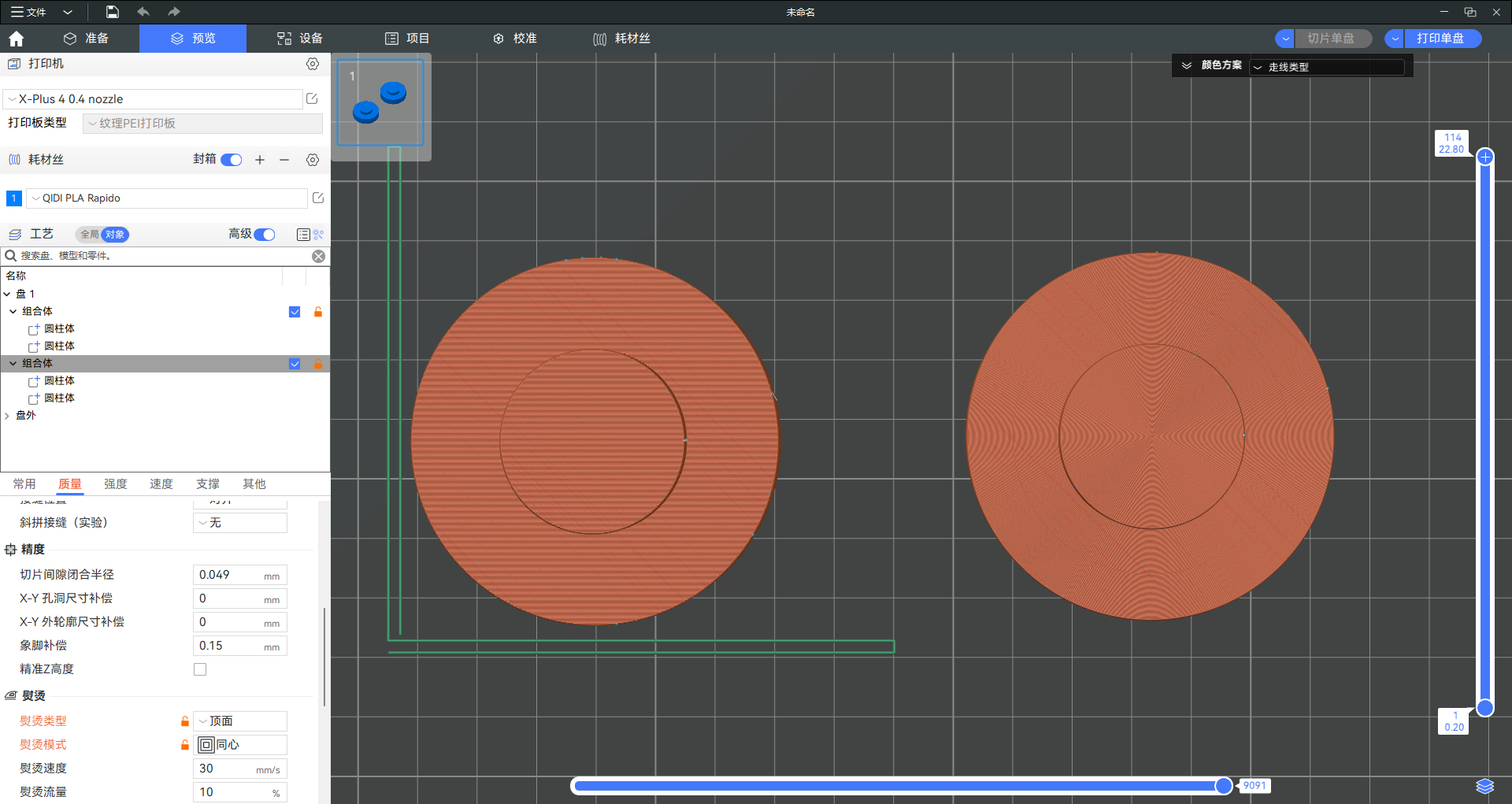Edit the QIDI PLA Rapido preset
1512x804 pixels.
[x=318, y=198]
